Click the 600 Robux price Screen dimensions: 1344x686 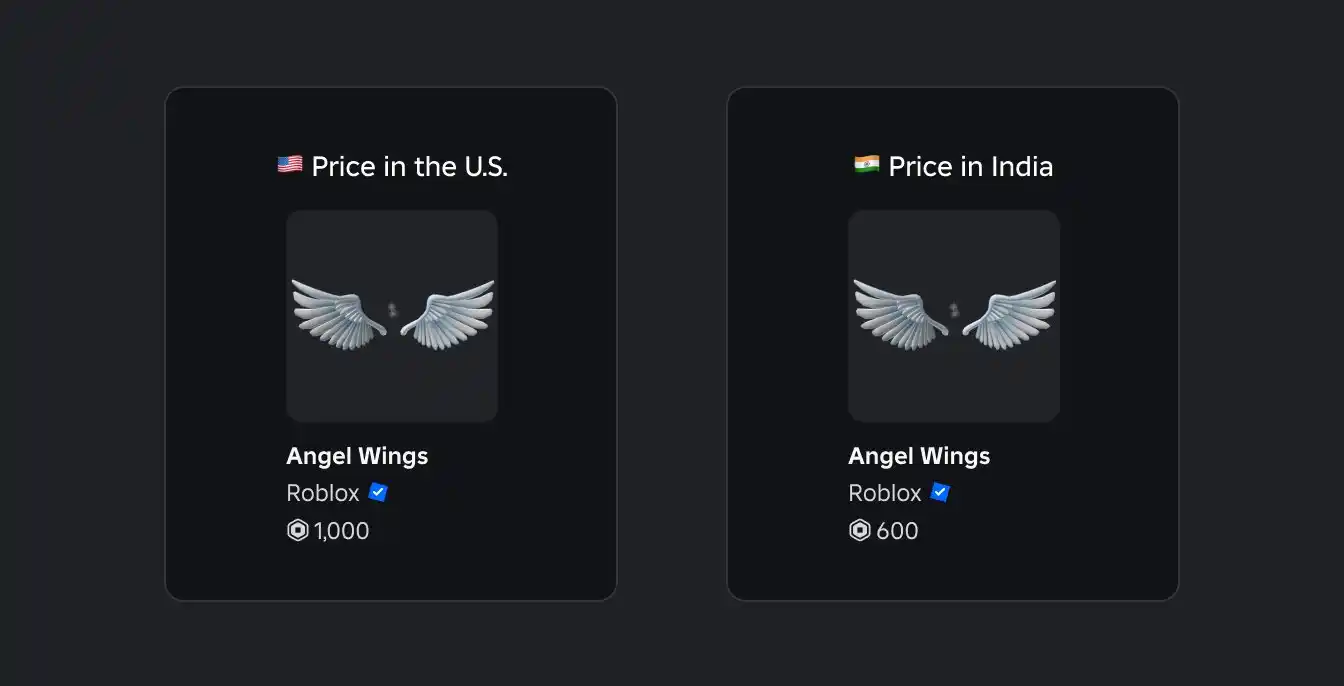click(x=897, y=531)
